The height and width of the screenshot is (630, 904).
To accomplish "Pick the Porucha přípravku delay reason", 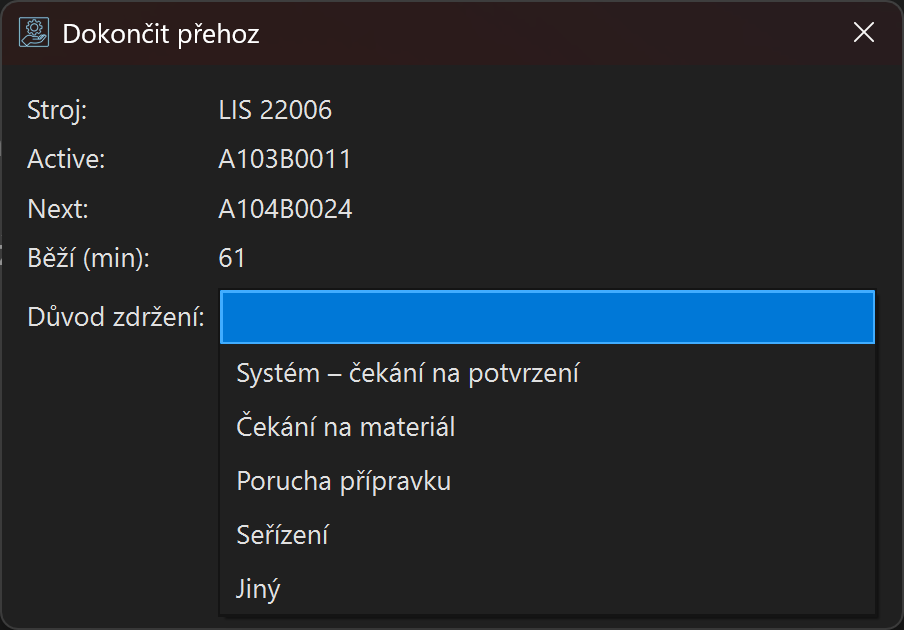I will click(x=344, y=482).
